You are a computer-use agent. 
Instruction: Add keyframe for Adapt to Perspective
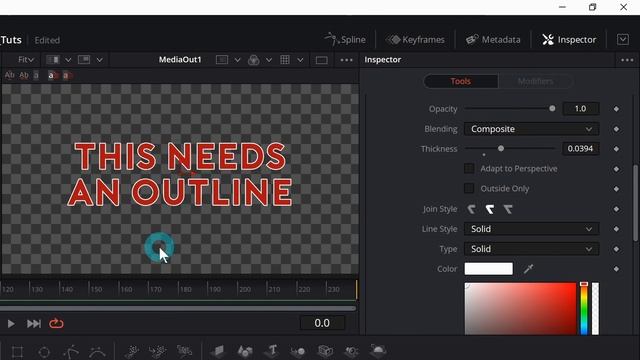click(616, 169)
